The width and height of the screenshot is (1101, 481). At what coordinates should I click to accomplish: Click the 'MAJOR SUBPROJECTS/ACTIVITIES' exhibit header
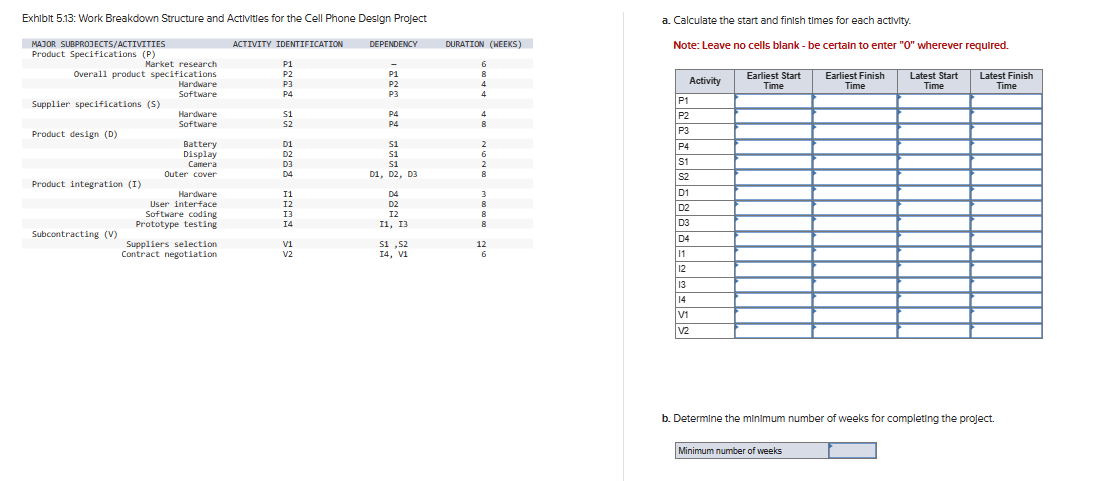coord(98,44)
